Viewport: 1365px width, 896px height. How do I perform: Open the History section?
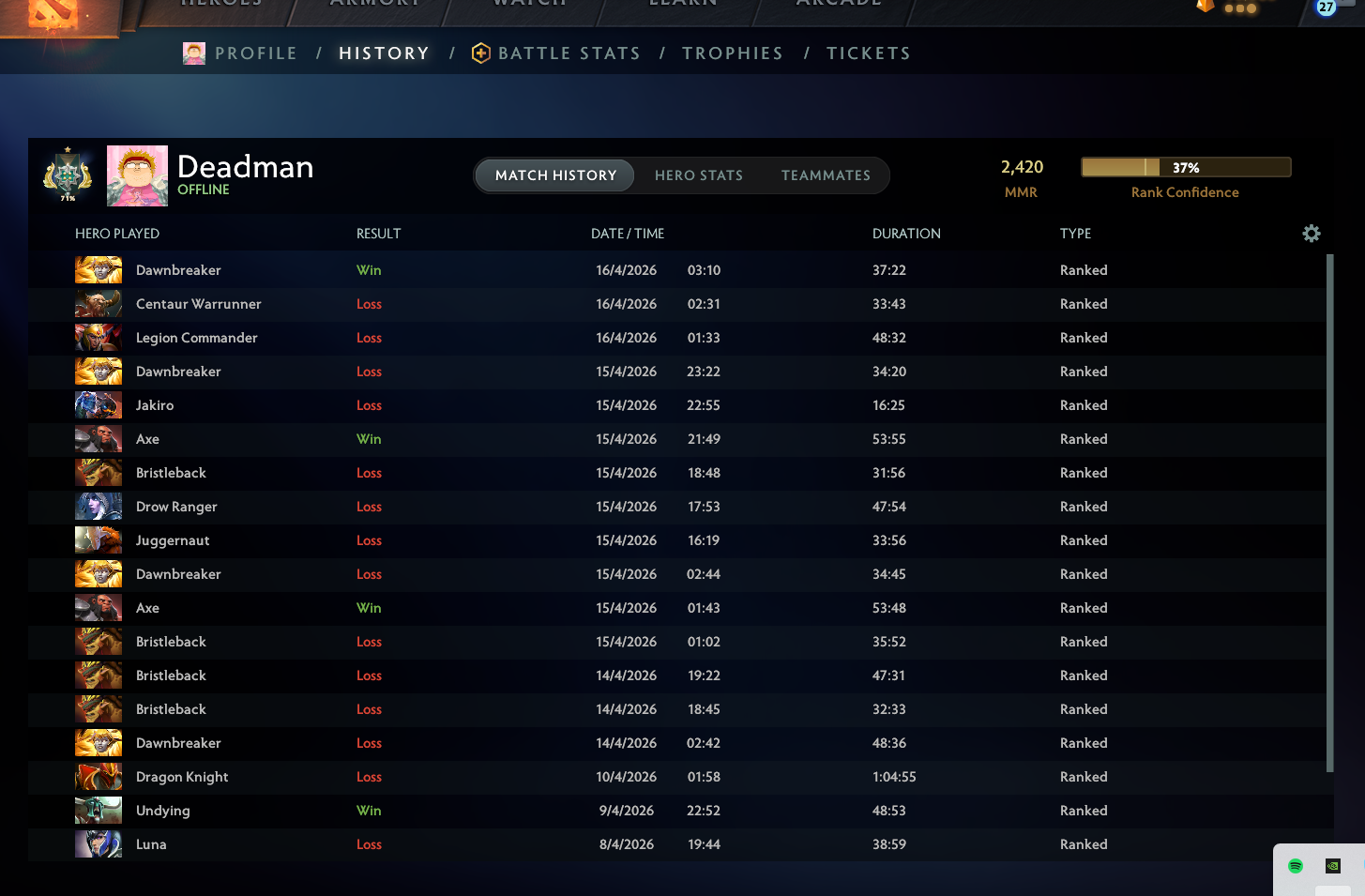coord(384,53)
